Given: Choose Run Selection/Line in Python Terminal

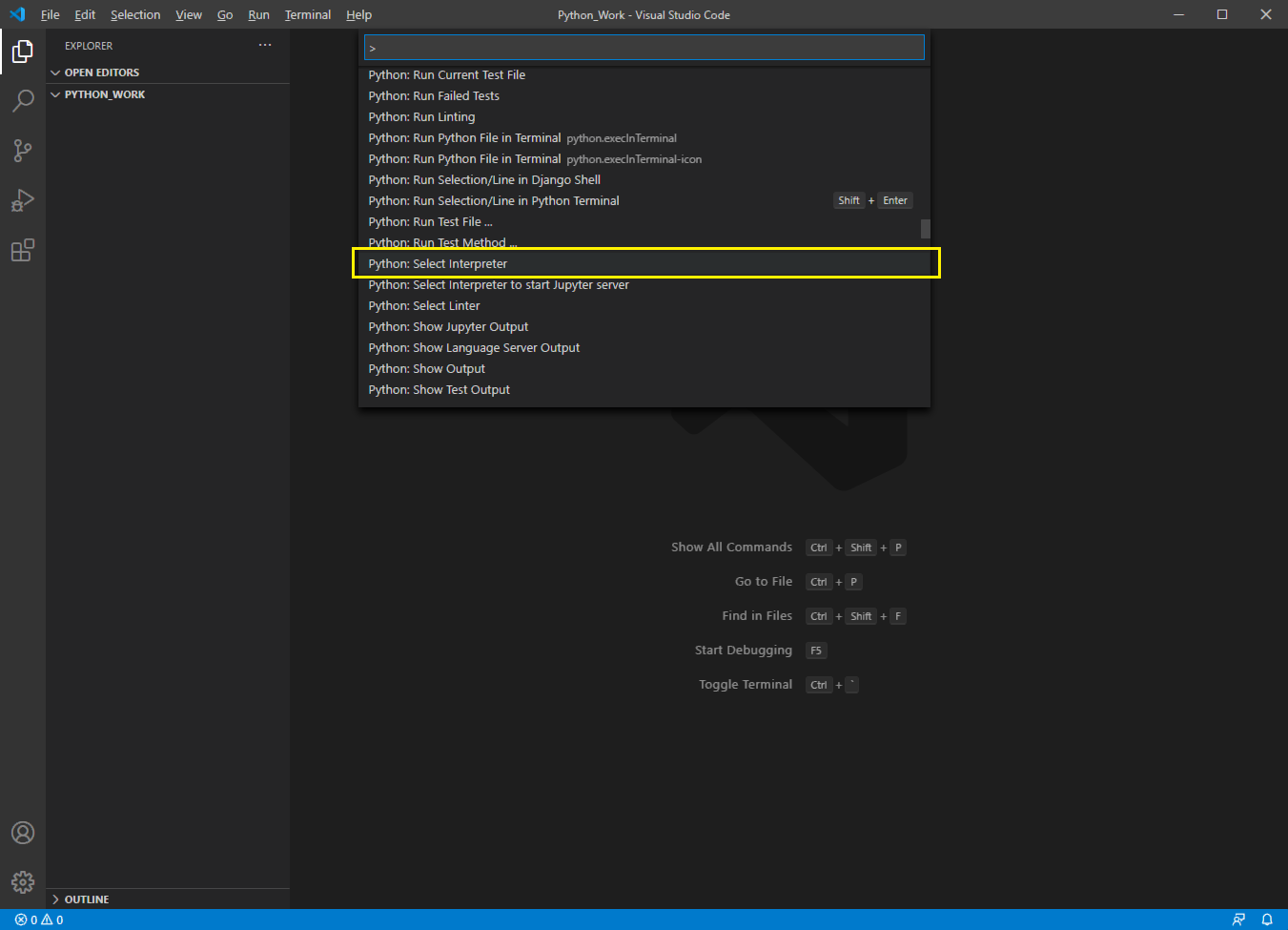Looking at the screenshot, I should (644, 200).
